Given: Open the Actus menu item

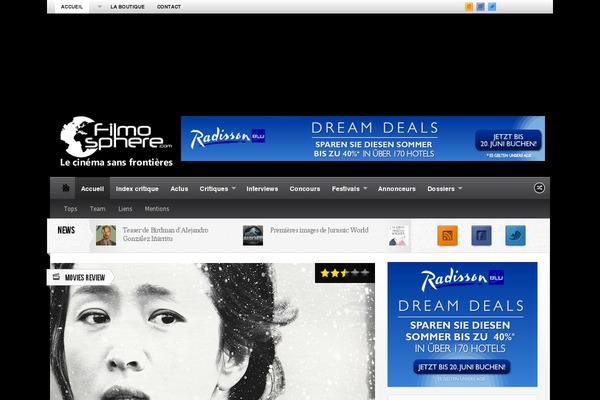Looking at the screenshot, I should (179, 189).
